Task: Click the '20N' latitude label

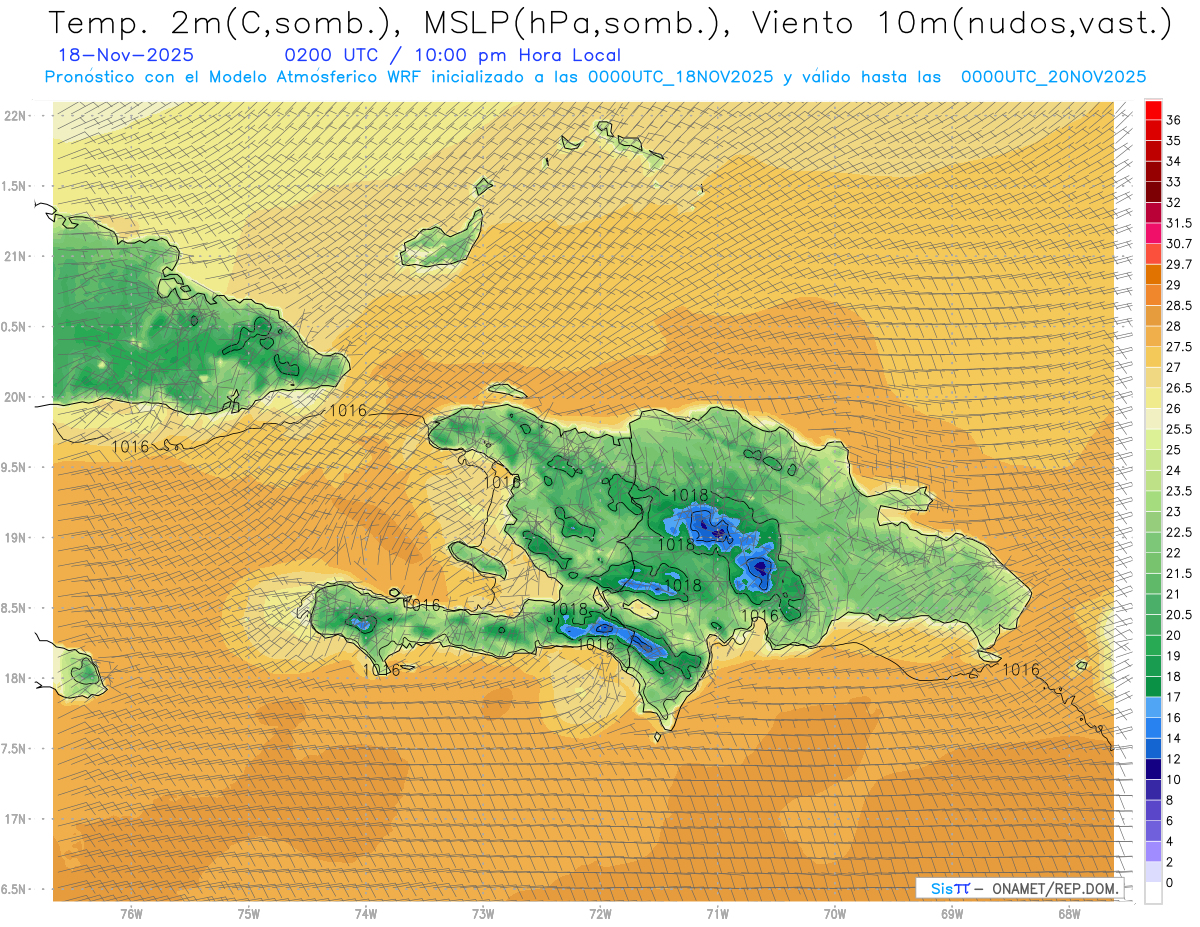Action: [15, 397]
